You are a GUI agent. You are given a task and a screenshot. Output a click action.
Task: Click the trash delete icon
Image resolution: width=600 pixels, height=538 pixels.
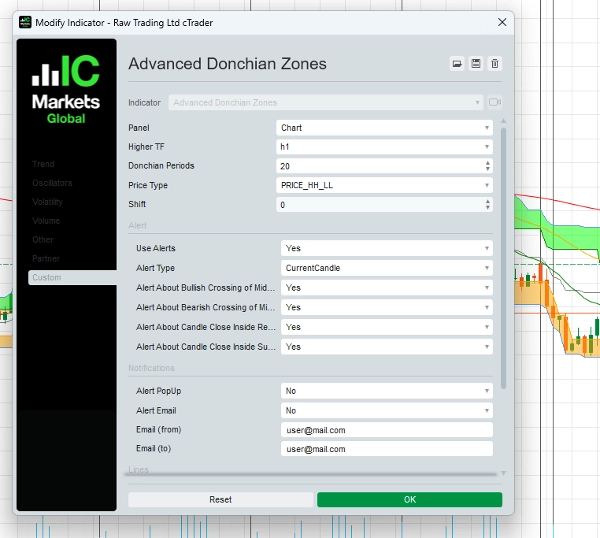pos(494,64)
